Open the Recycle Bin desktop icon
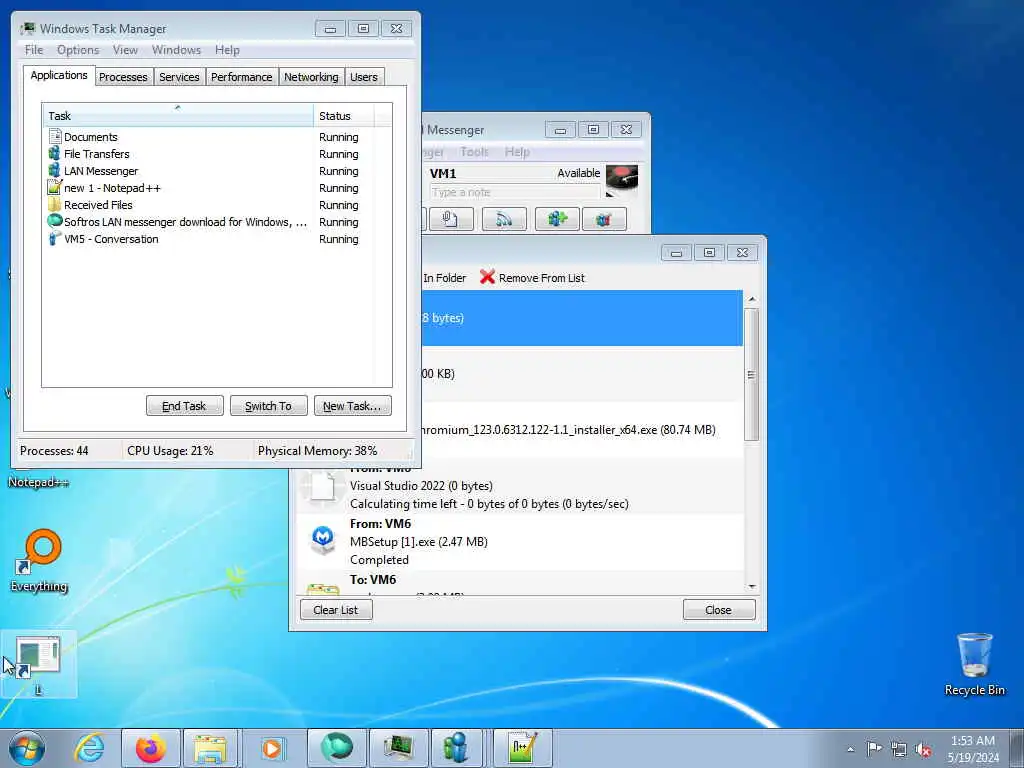Screen dimensions: 1024x768 (974, 664)
